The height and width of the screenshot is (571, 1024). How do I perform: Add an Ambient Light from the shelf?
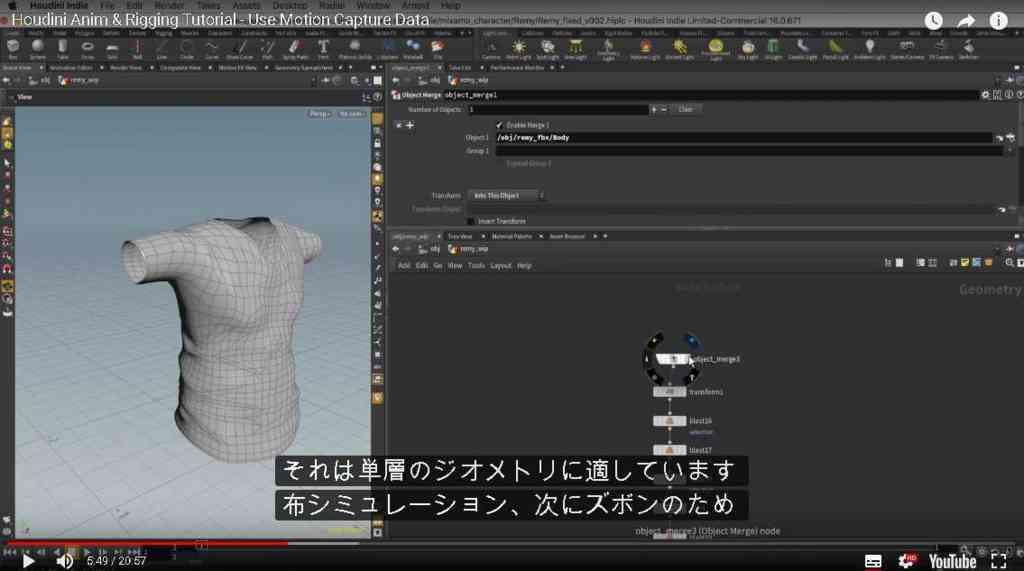pos(869,49)
